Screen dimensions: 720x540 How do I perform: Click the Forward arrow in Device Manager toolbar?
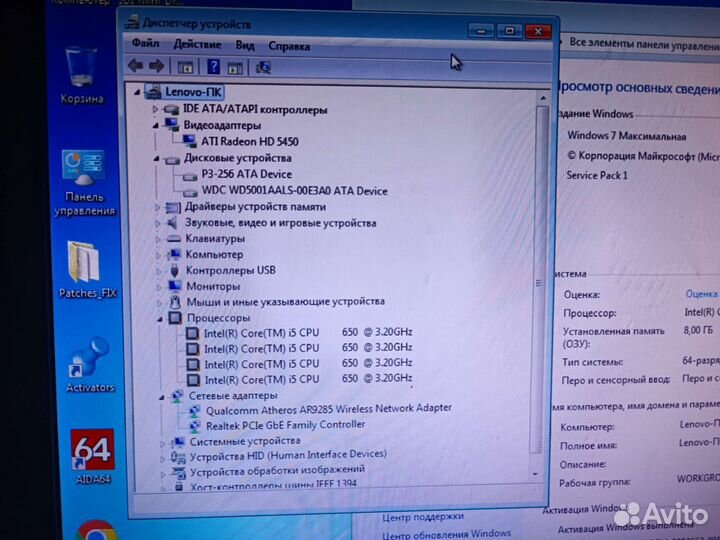pos(157,66)
